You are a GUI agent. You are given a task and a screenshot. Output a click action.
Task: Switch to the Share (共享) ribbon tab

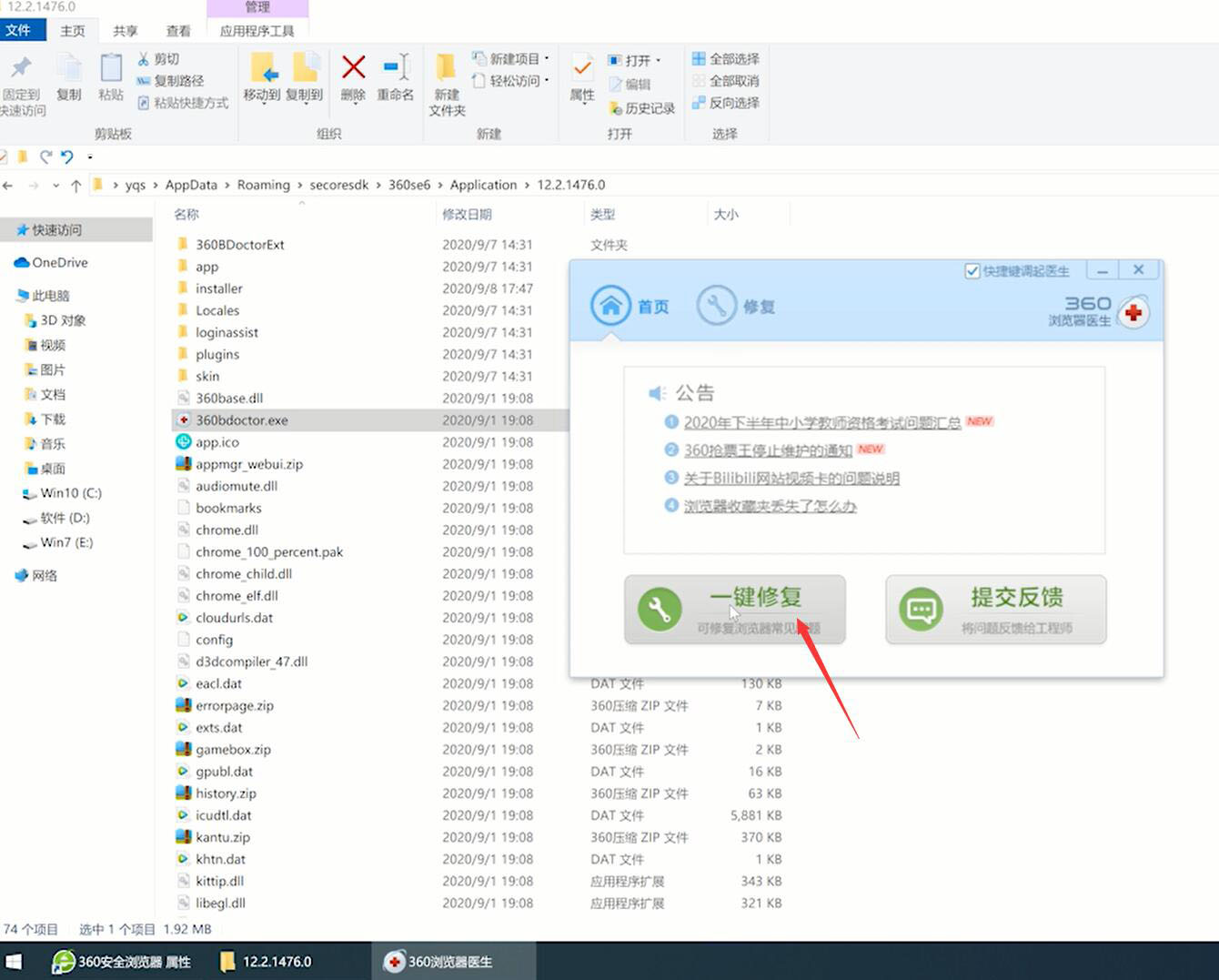click(x=126, y=30)
